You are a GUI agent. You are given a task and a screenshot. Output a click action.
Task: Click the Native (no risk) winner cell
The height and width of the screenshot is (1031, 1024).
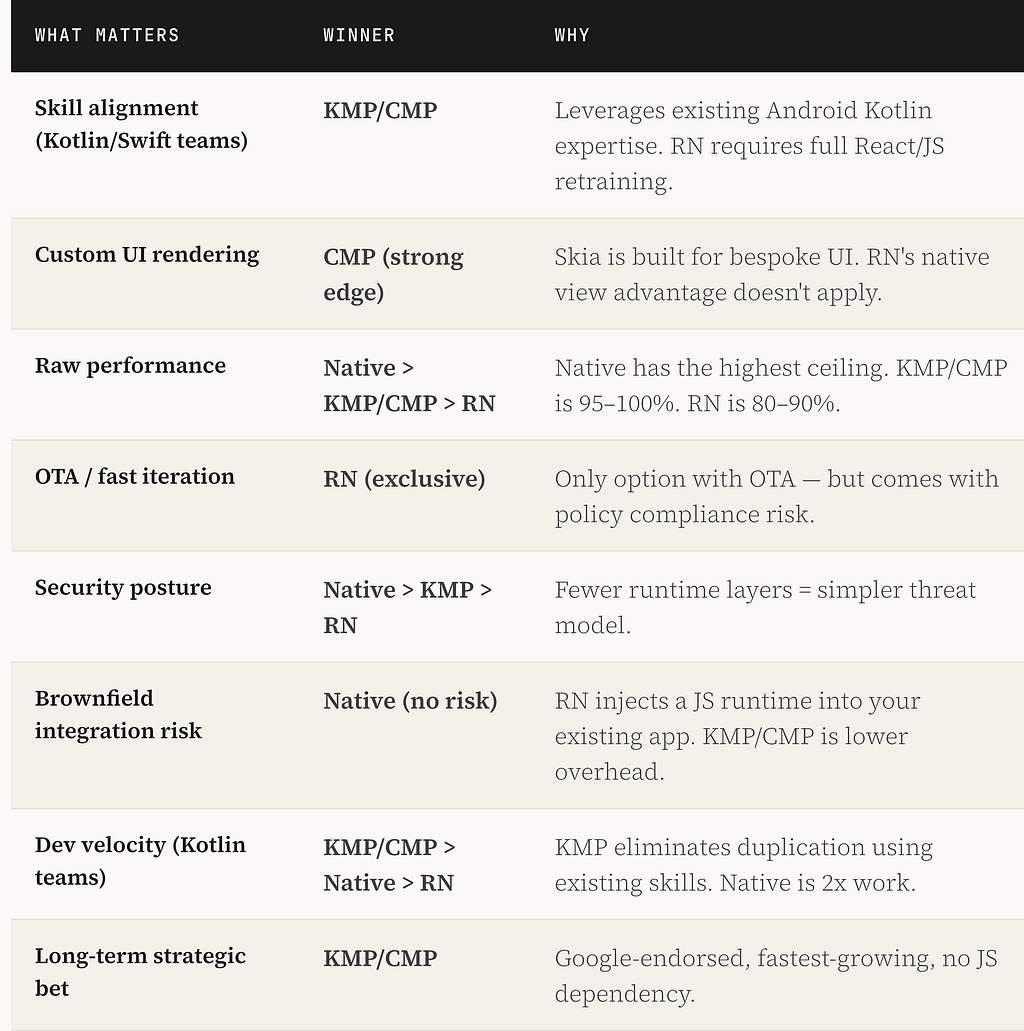pos(410,701)
